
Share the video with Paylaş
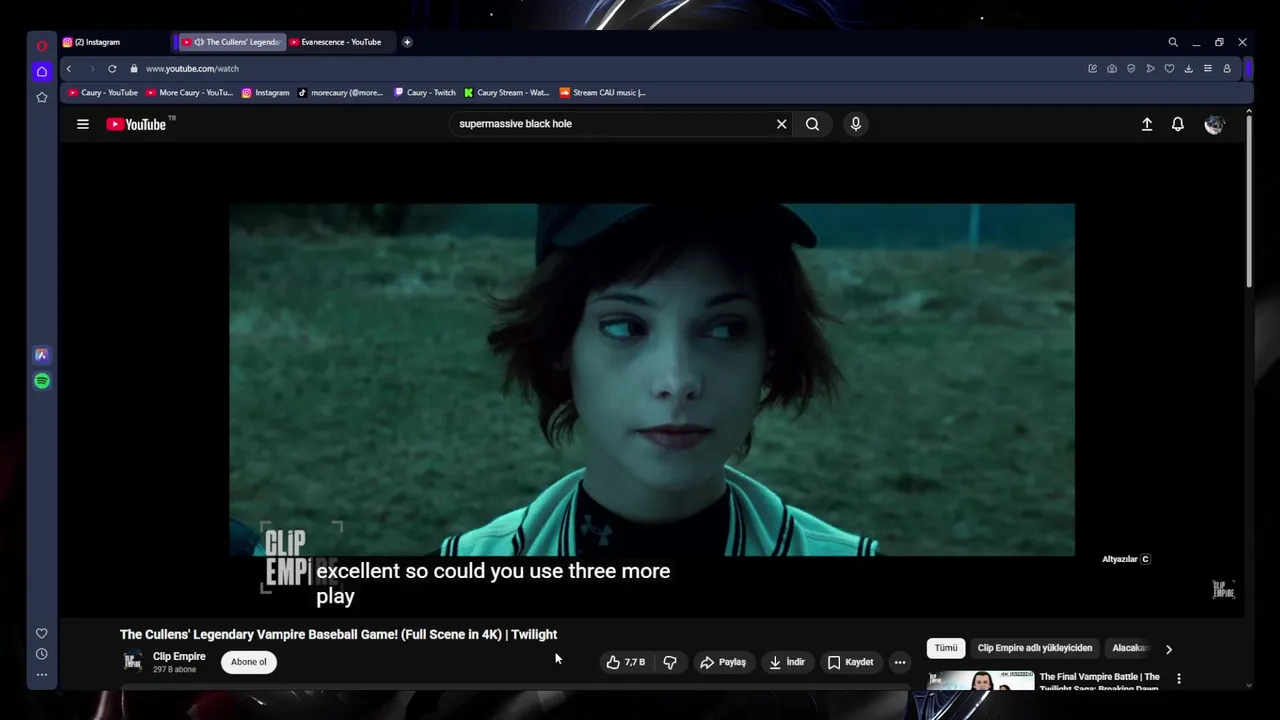point(723,662)
